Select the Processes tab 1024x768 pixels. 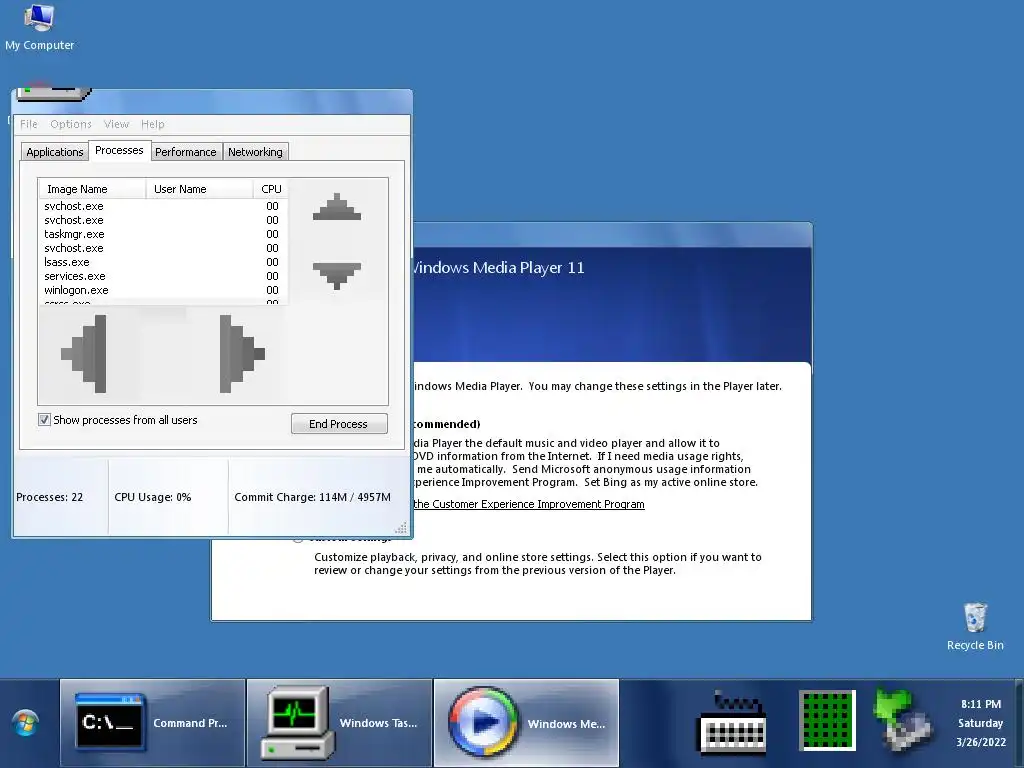(x=119, y=150)
